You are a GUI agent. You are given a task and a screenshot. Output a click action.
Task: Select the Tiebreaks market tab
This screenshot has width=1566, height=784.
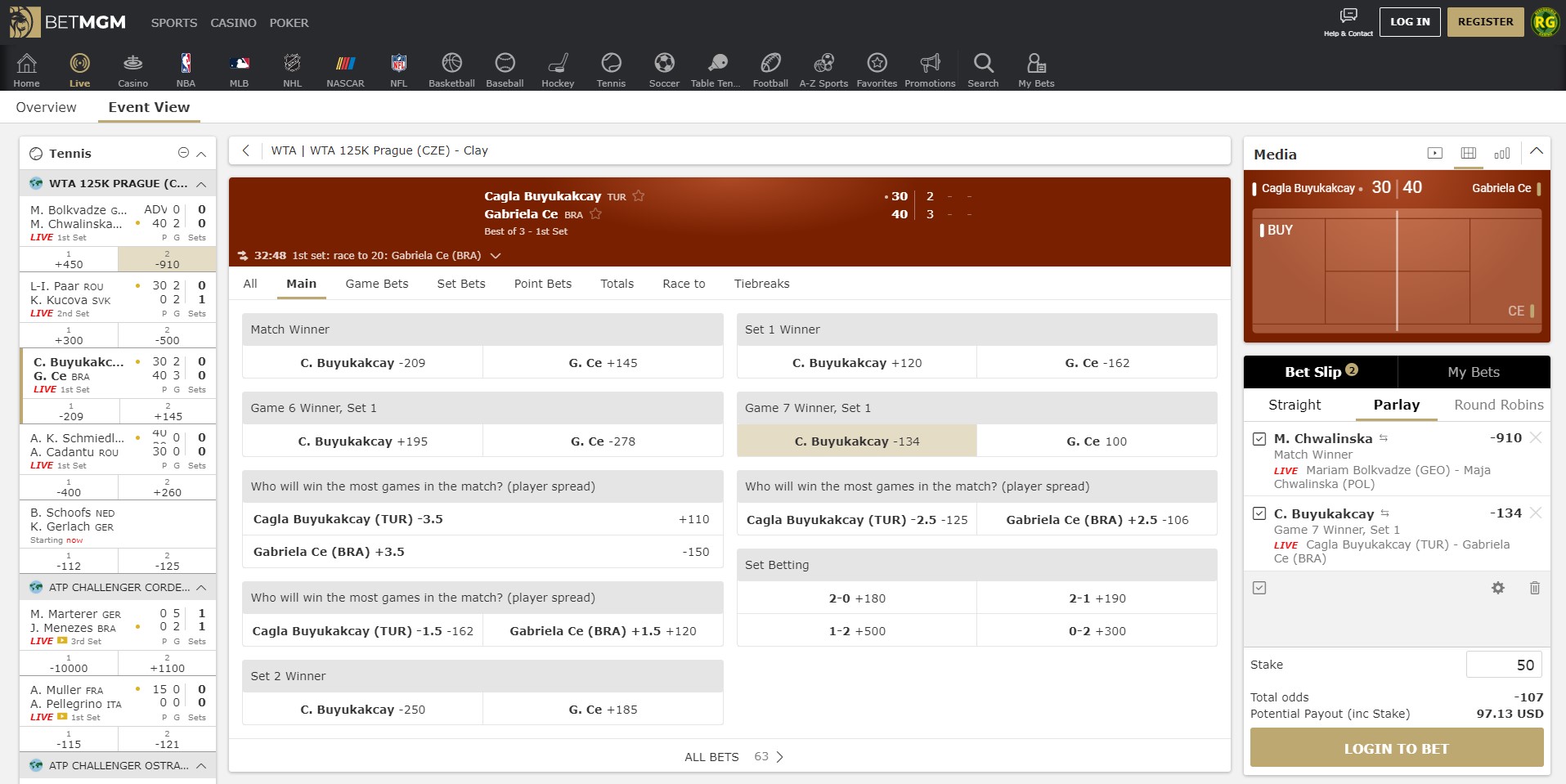pyautogui.click(x=762, y=284)
